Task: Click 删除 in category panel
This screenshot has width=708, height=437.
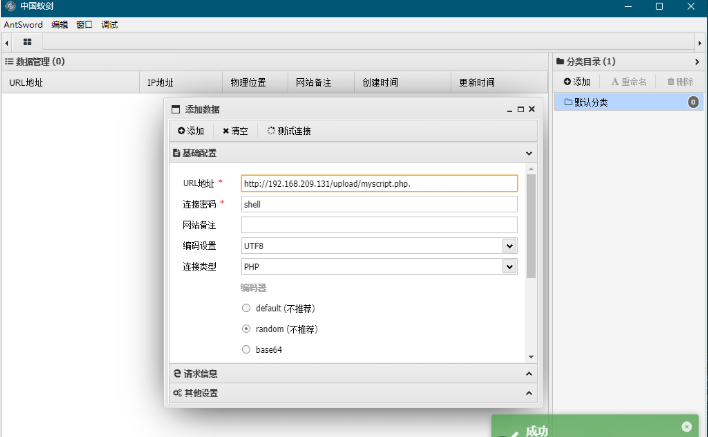Action: (x=680, y=82)
